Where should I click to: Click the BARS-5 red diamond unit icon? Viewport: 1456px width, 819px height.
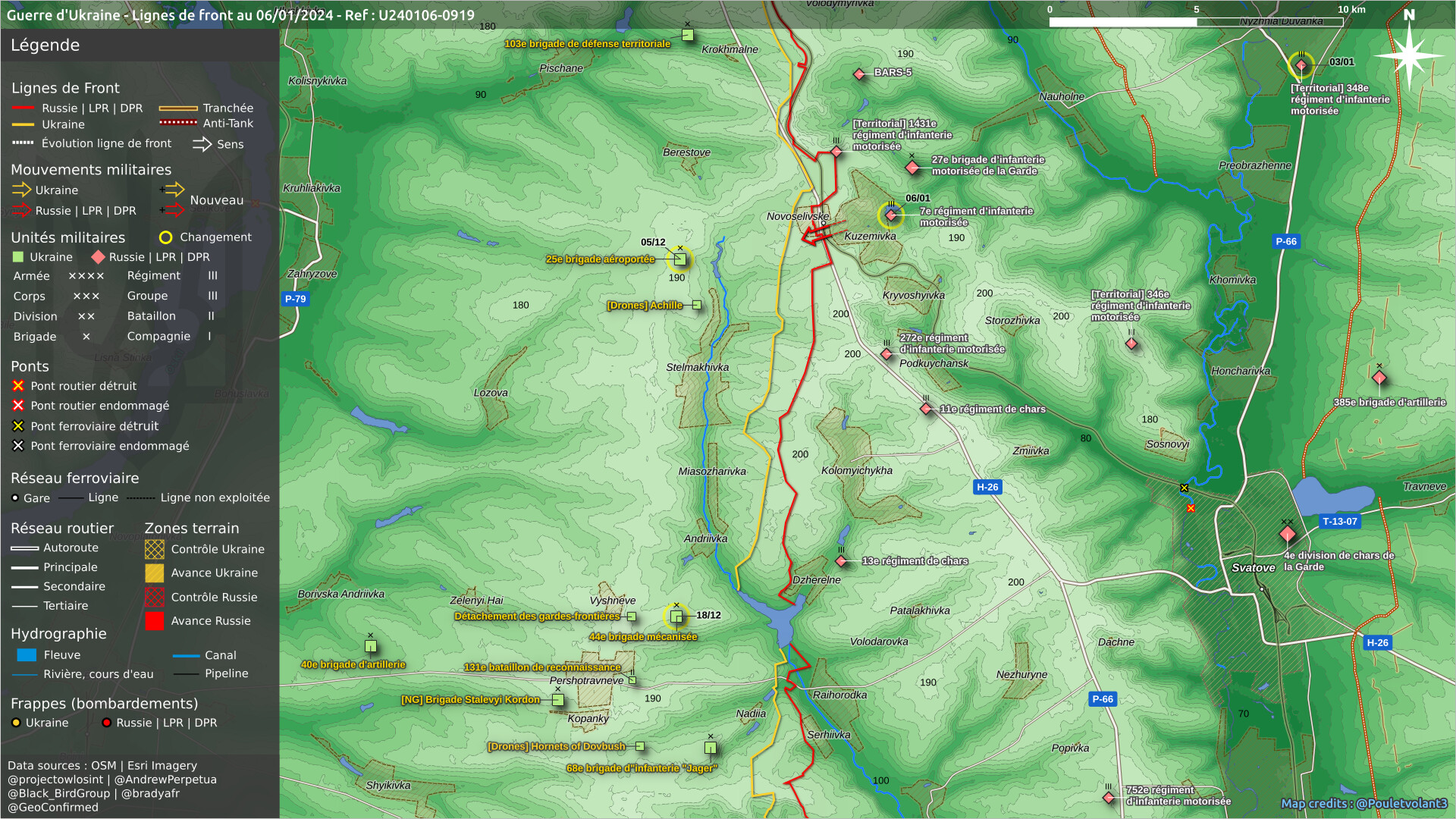[x=859, y=74]
